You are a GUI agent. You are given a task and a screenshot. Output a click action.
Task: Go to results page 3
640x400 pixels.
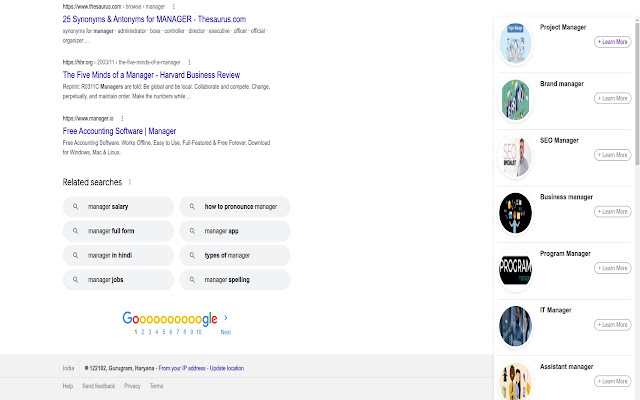[150, 332]
